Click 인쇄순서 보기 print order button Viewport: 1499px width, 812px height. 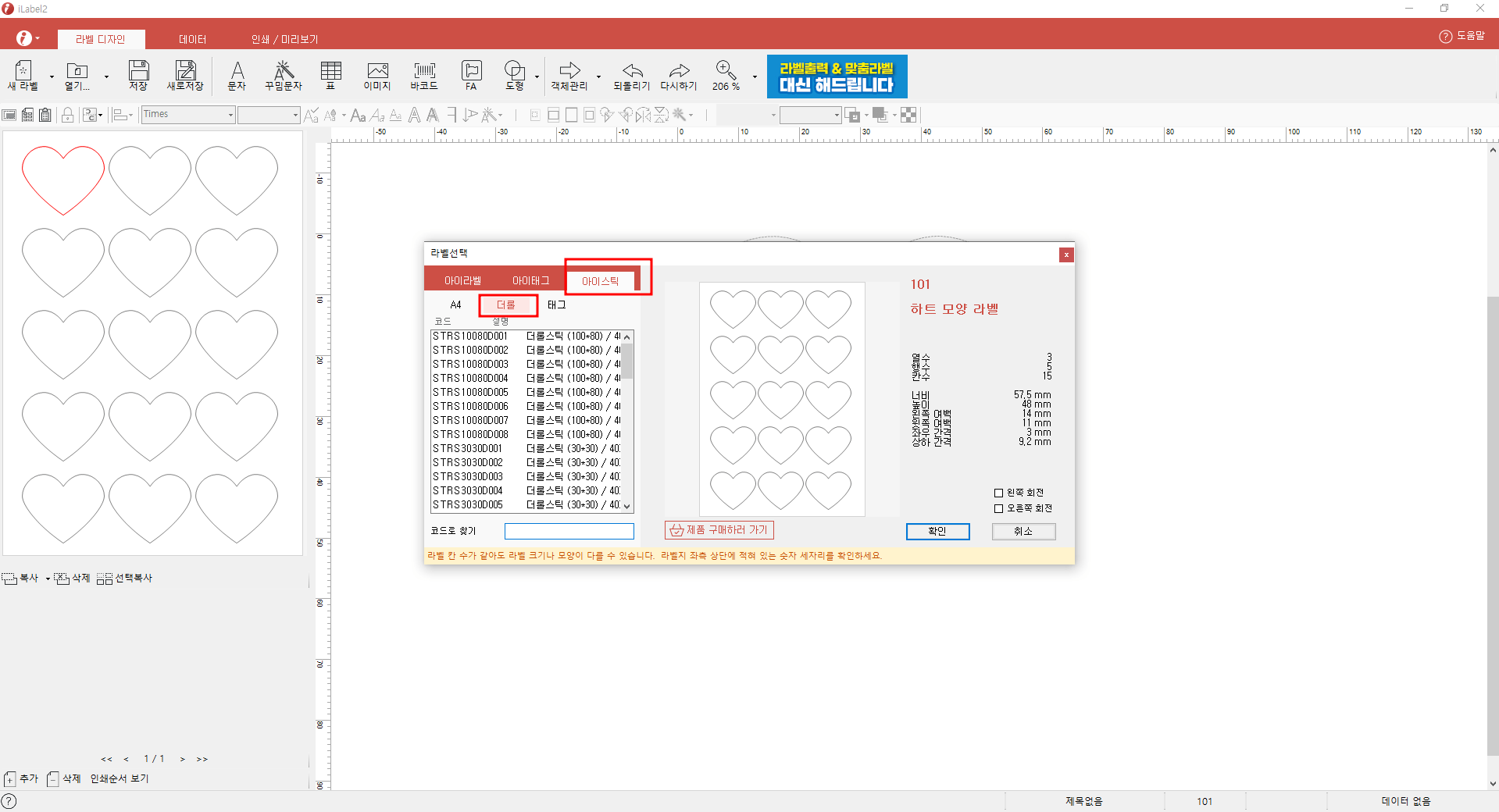click(120, 778)
